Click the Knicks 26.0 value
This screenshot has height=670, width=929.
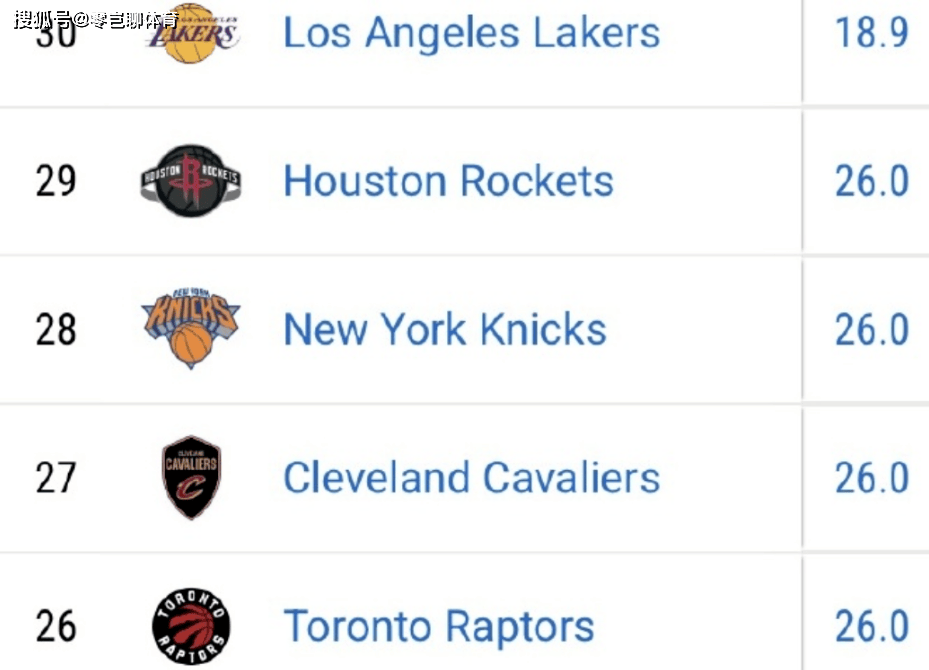(871, 329)
